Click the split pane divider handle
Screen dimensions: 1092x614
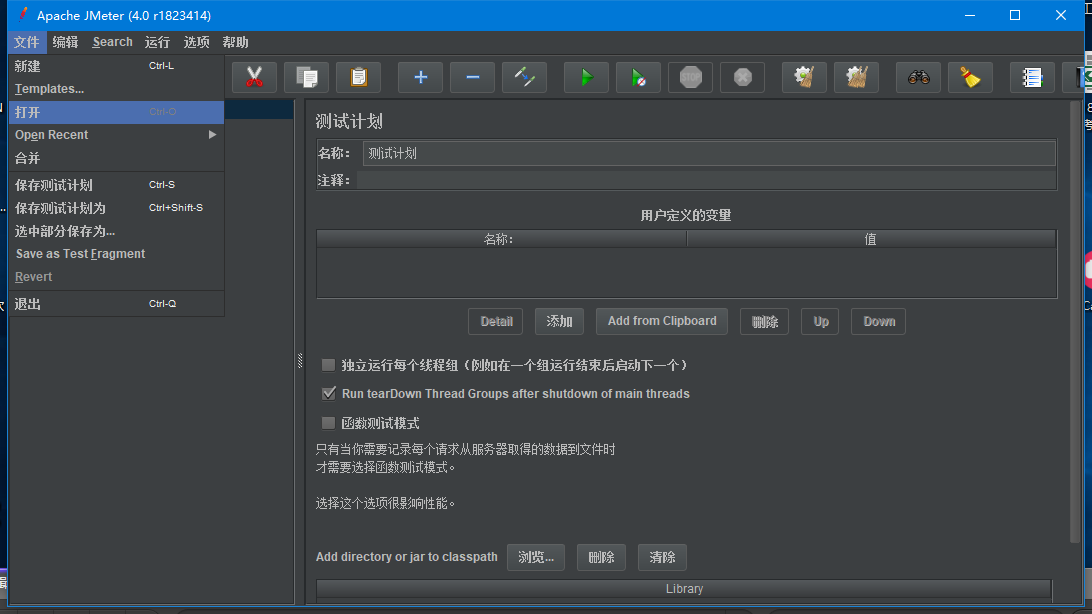(x=300, y=361)
